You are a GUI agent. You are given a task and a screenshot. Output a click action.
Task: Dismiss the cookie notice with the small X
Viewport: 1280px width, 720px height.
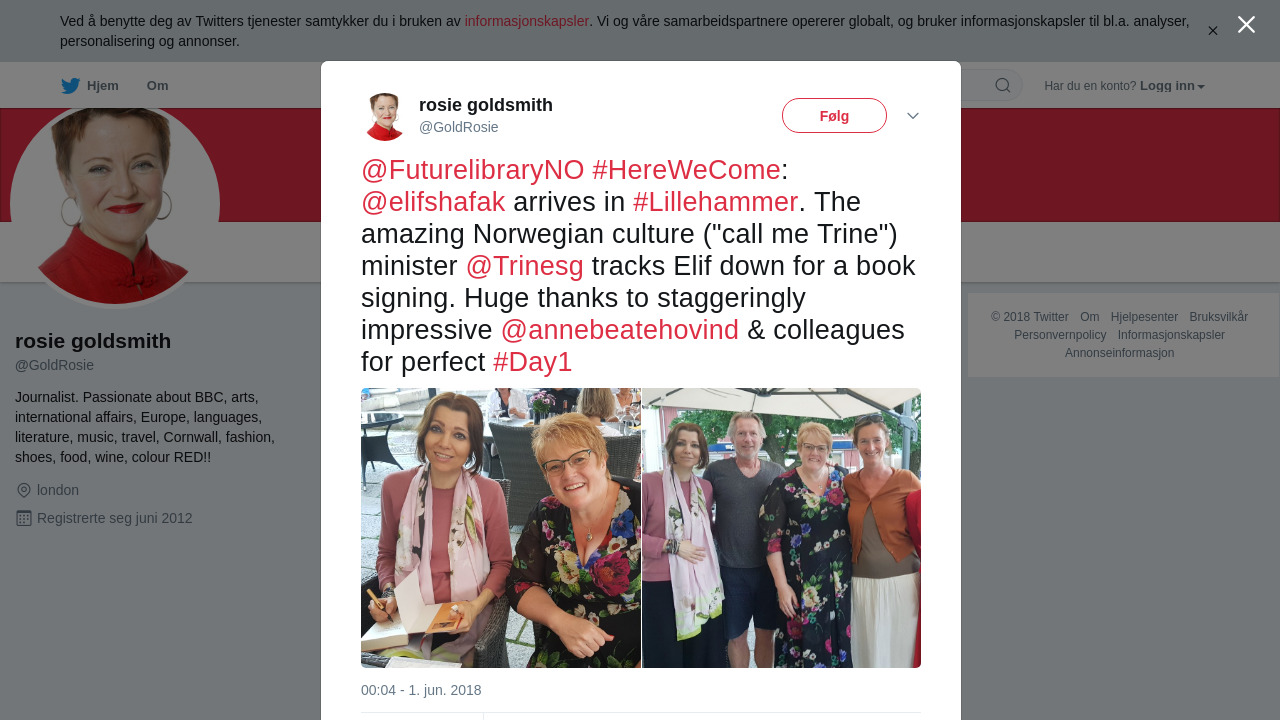(x=1213, y=31)
